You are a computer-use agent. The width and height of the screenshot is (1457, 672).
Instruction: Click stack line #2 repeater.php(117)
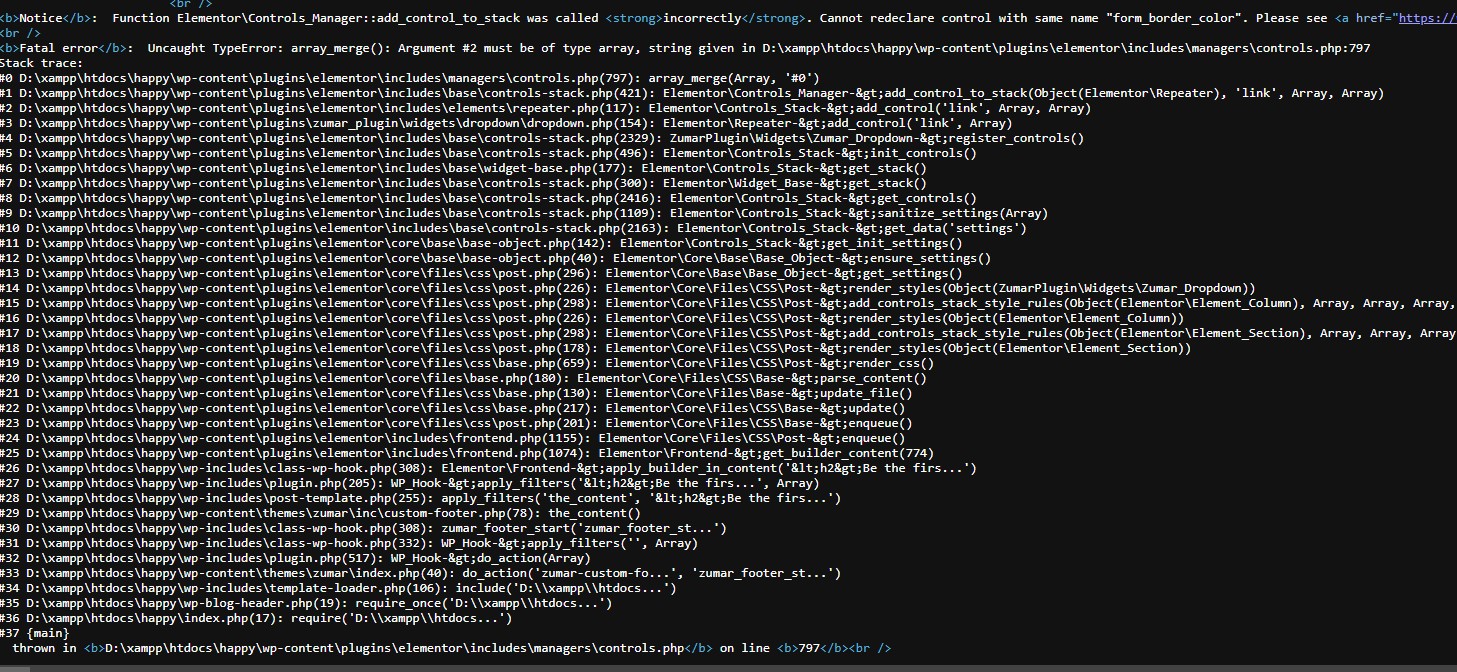(545, 108)
